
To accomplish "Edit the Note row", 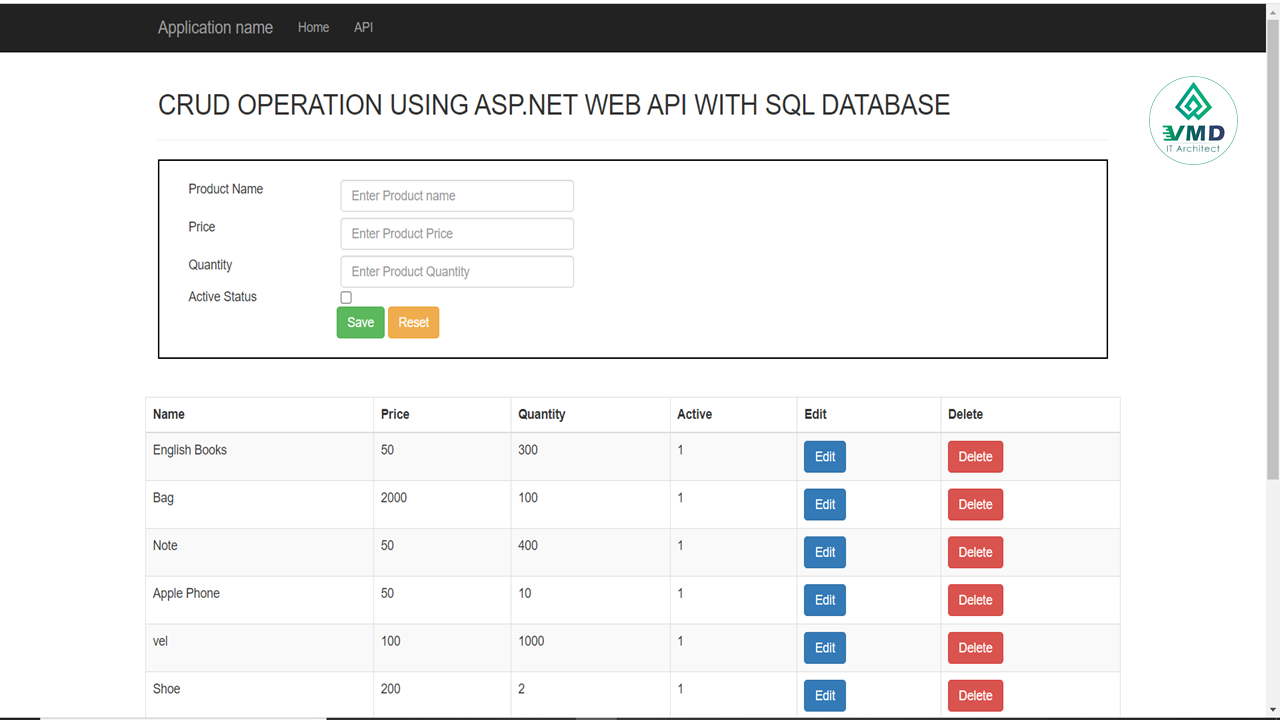I will pyautogui.click(x=825, y=552).
